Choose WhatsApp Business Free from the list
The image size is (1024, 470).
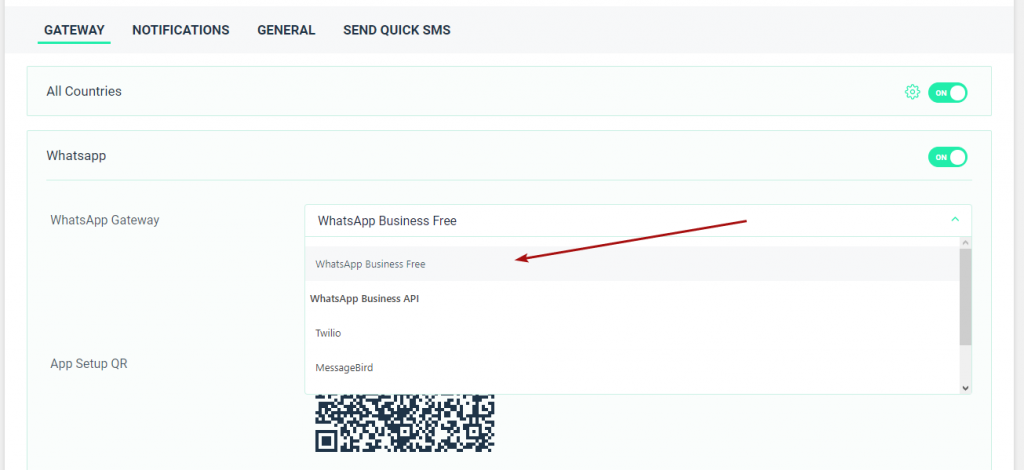(370, 264)
